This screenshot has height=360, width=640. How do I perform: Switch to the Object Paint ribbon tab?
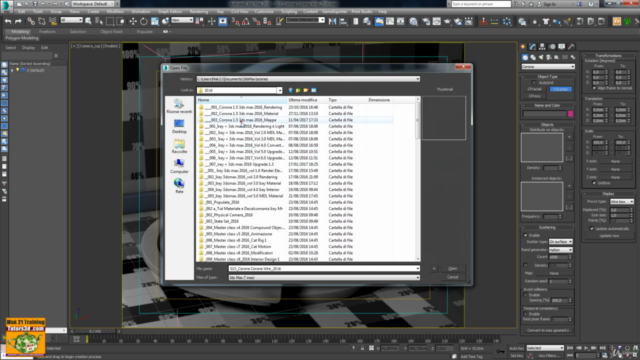tap(111, 31)
